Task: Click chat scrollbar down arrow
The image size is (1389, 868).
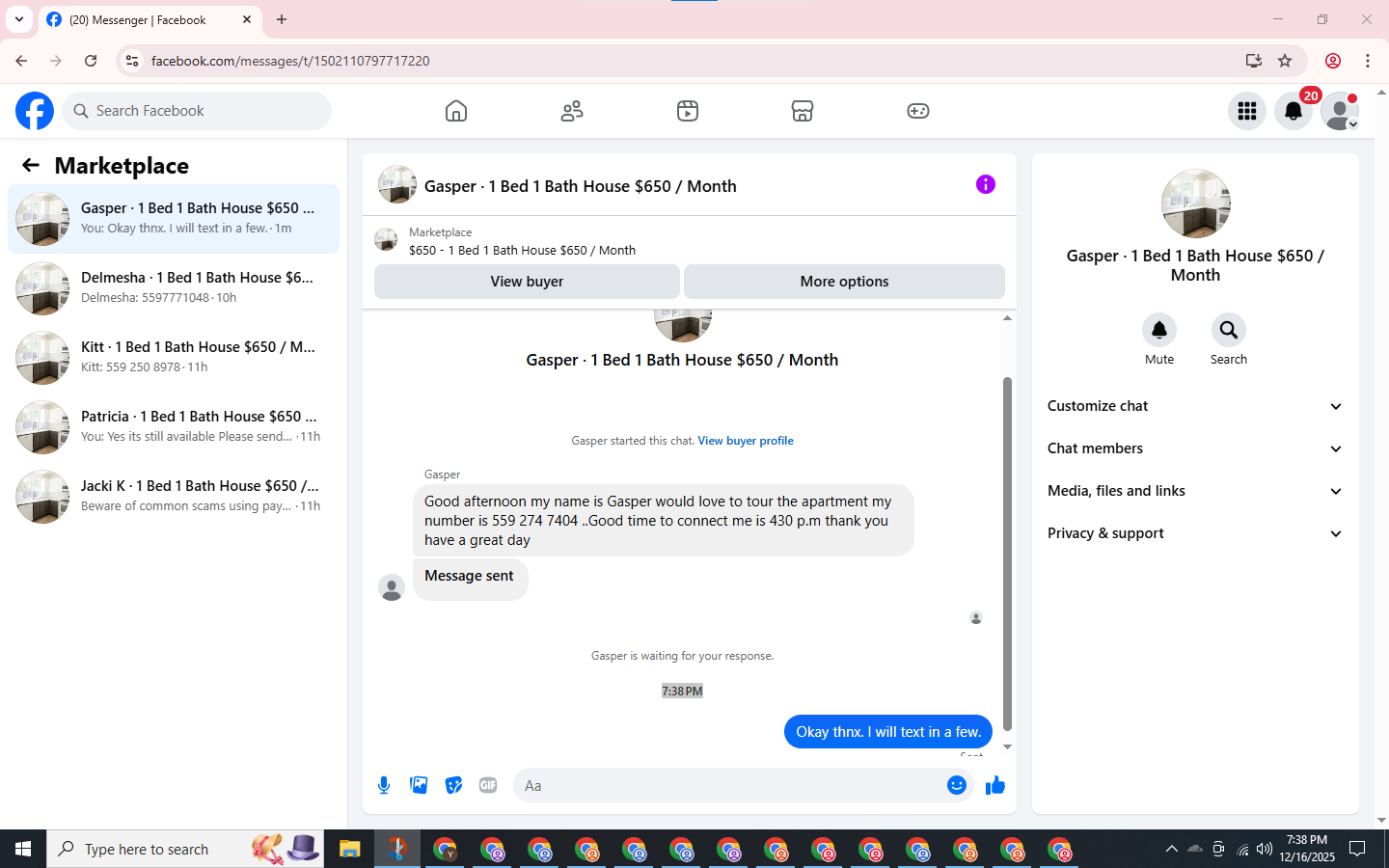Action: tap(1007, 746)
